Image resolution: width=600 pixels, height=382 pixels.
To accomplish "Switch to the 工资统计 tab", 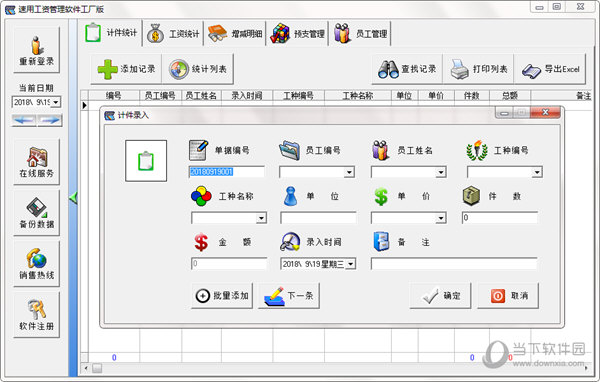I will pyautogui.click(x=173, y=34).
